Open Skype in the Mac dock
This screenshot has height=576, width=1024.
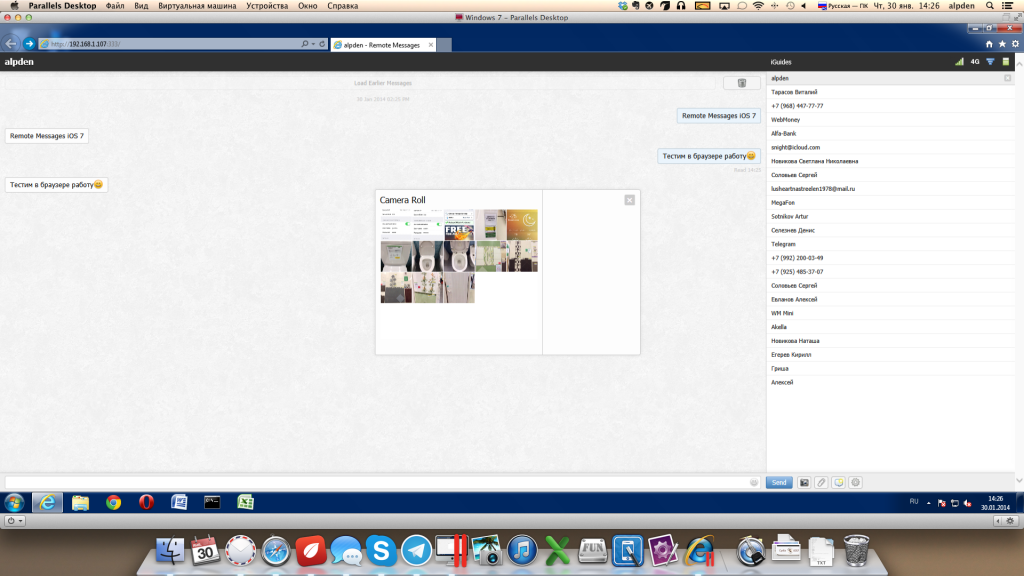[x=381, y=551]
